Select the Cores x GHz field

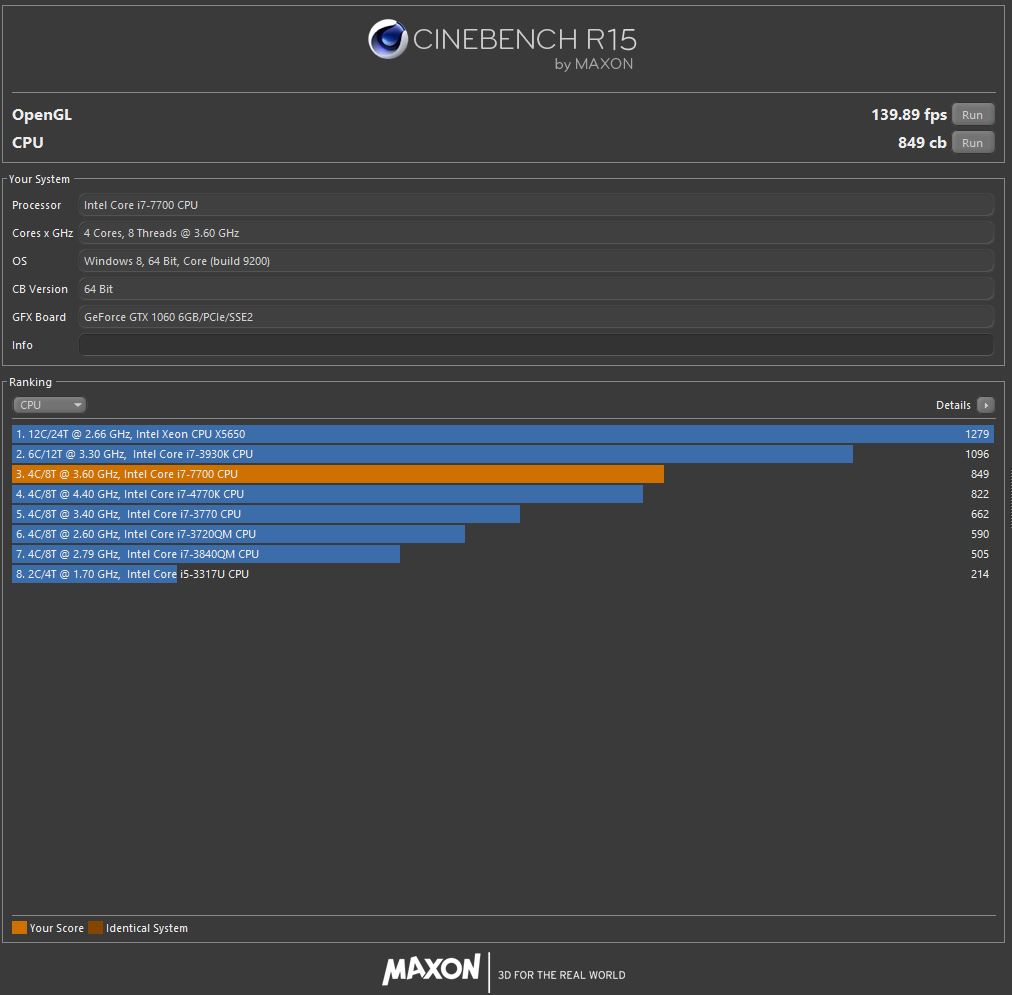(536, 233)
